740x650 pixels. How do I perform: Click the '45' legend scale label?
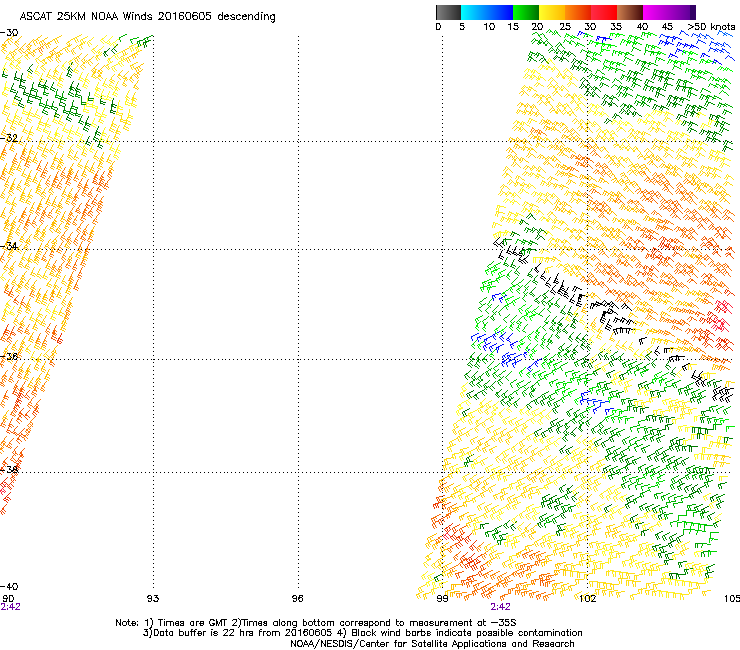coord(667,27)
